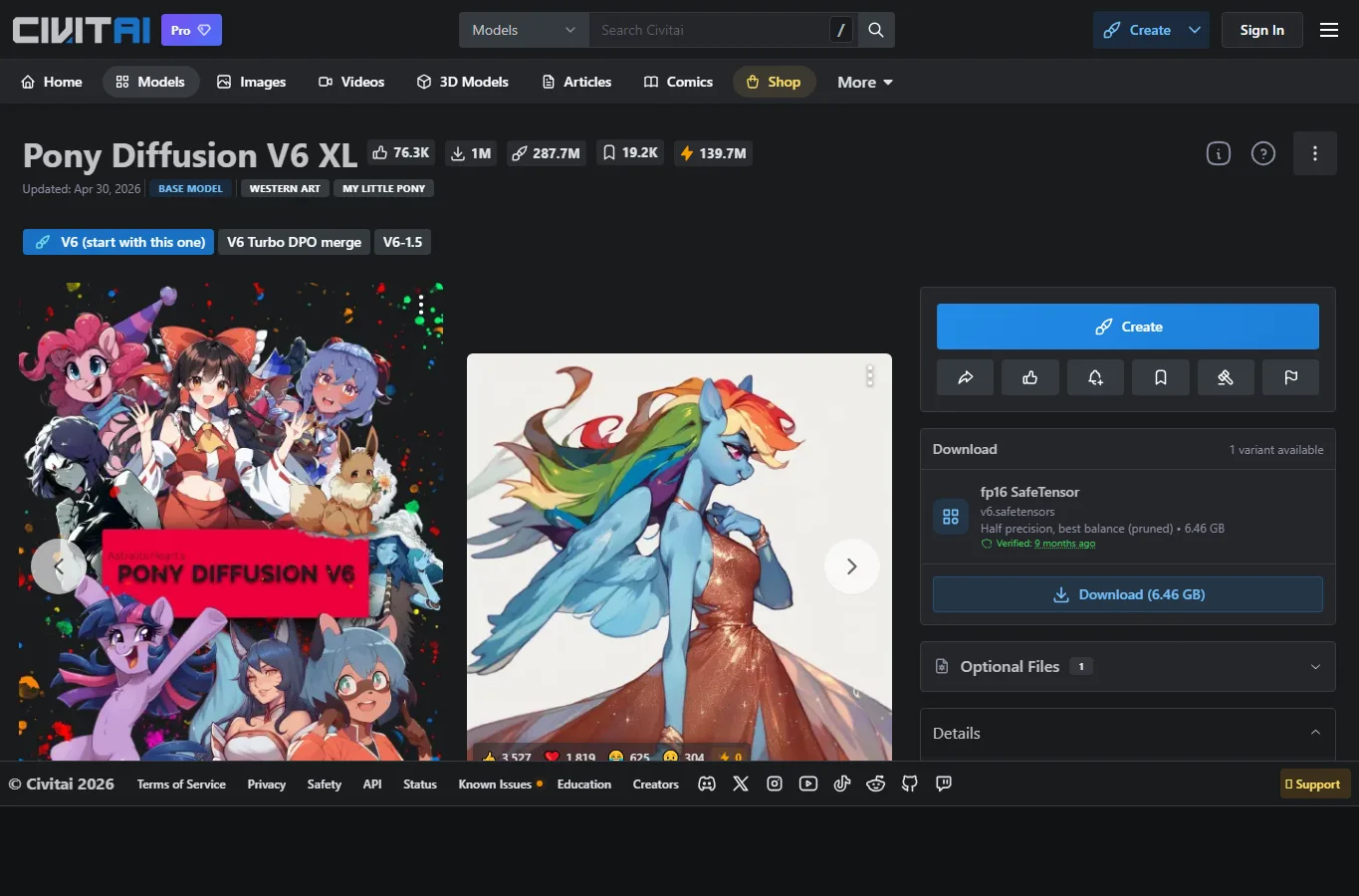Click the gavel auction icon button
This screenshot has height=896, width=1359.
[x=1226, y=377]
